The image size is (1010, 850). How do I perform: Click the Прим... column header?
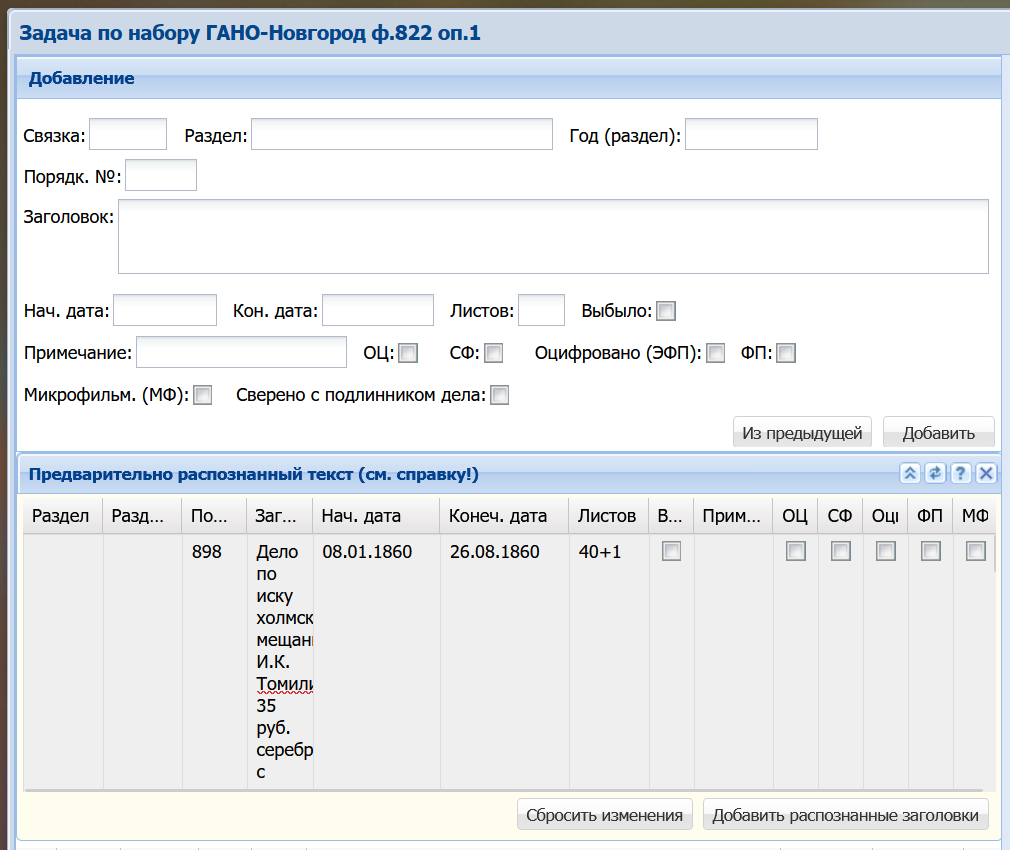tap(733, 516)
